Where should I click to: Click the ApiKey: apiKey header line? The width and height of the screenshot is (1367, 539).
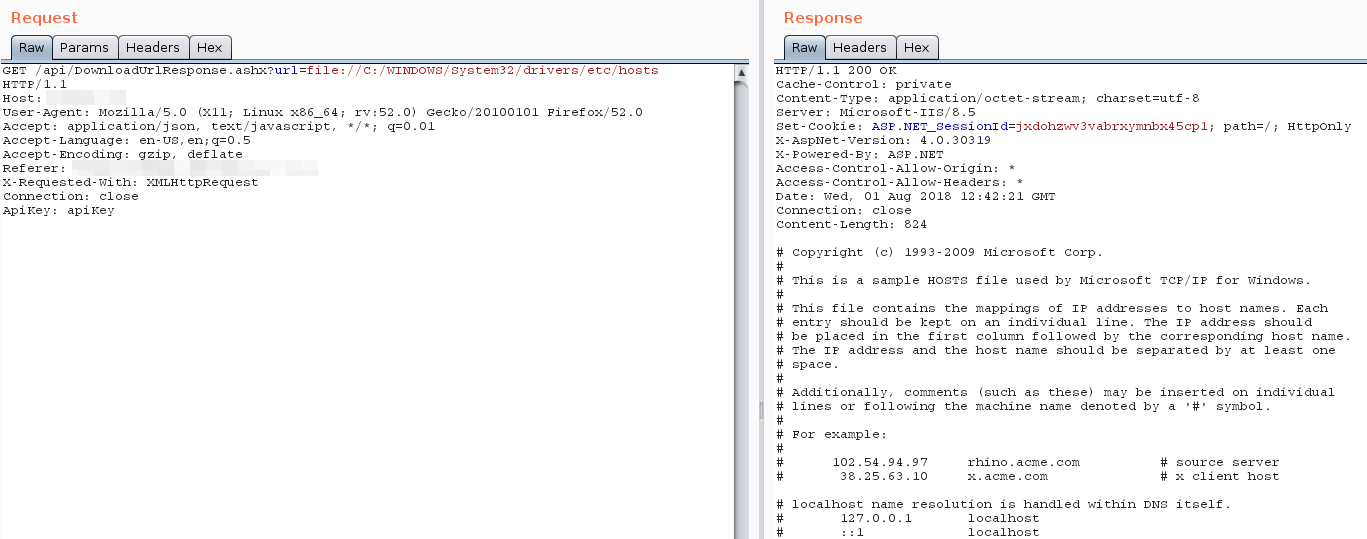(x=58, y=211)
